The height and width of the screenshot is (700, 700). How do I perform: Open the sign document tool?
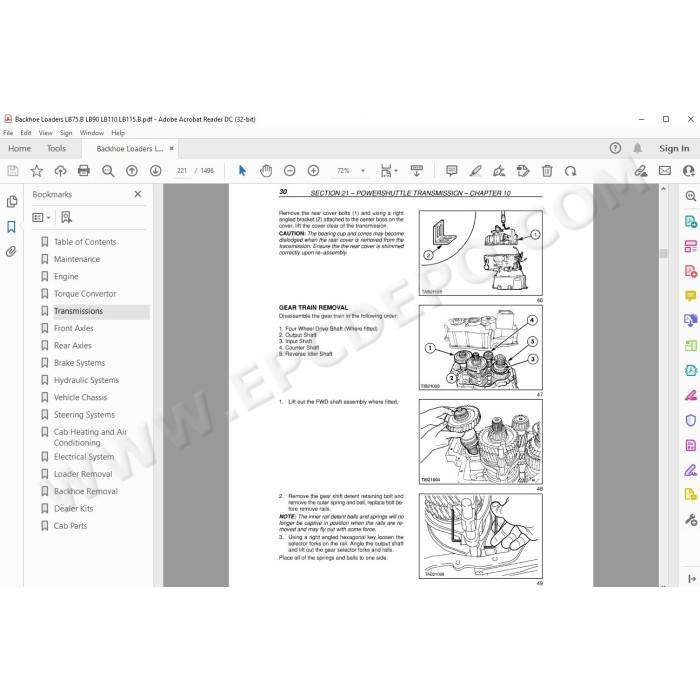coord(499,171)
